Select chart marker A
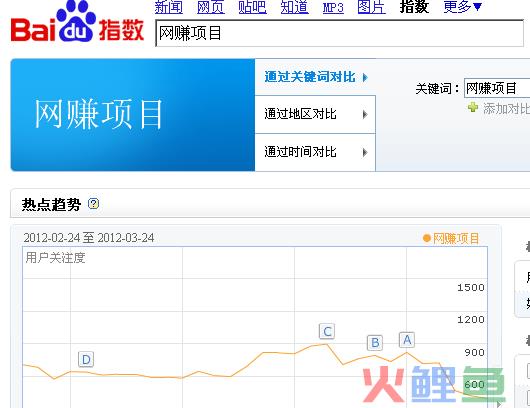This screenshot has height=408, width=530. (407, 340)
